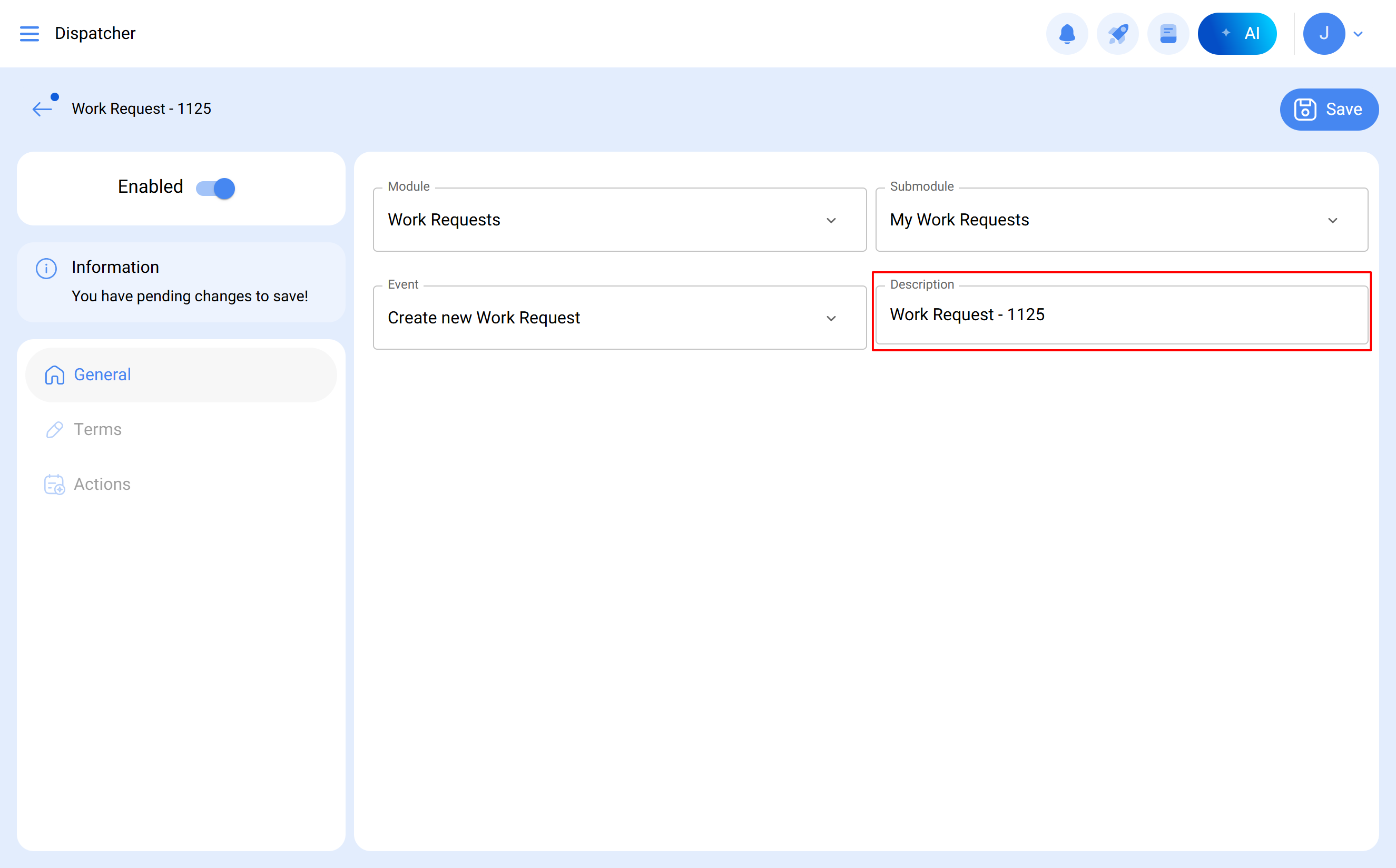Click the Information circle icon
Viewport: 1396px width, 868px height.
click(x=46, y=268)
